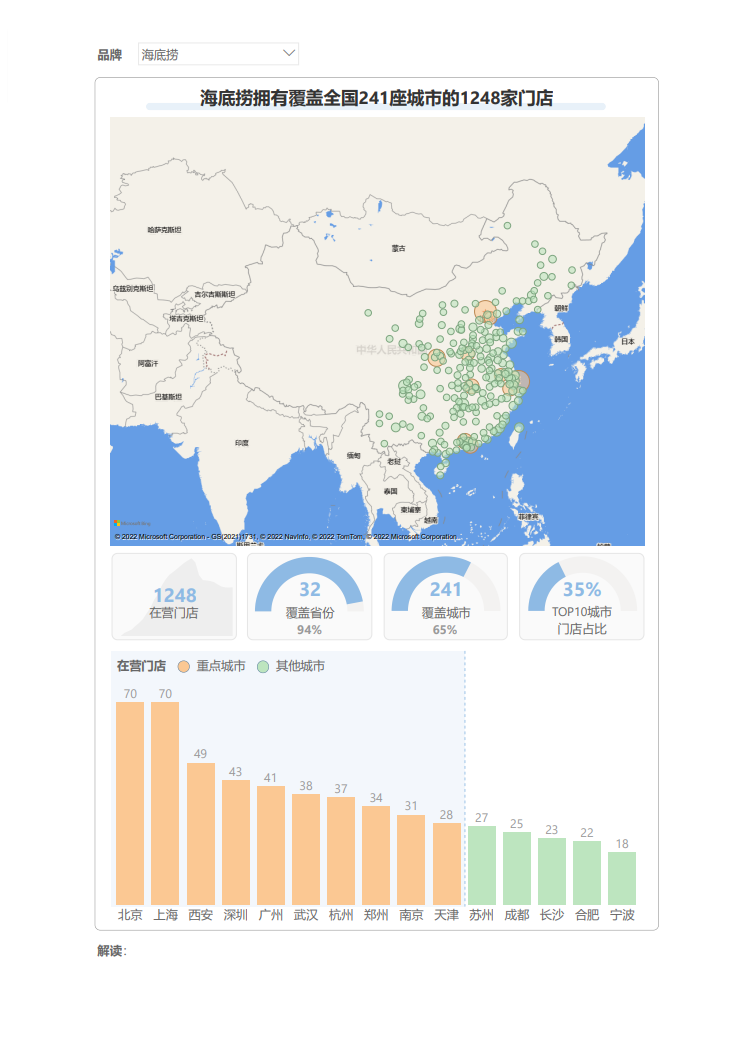Click the 巴基斯坦 label on map
The width and height of the screenshot is (755, 1061).
pos(168,397)
